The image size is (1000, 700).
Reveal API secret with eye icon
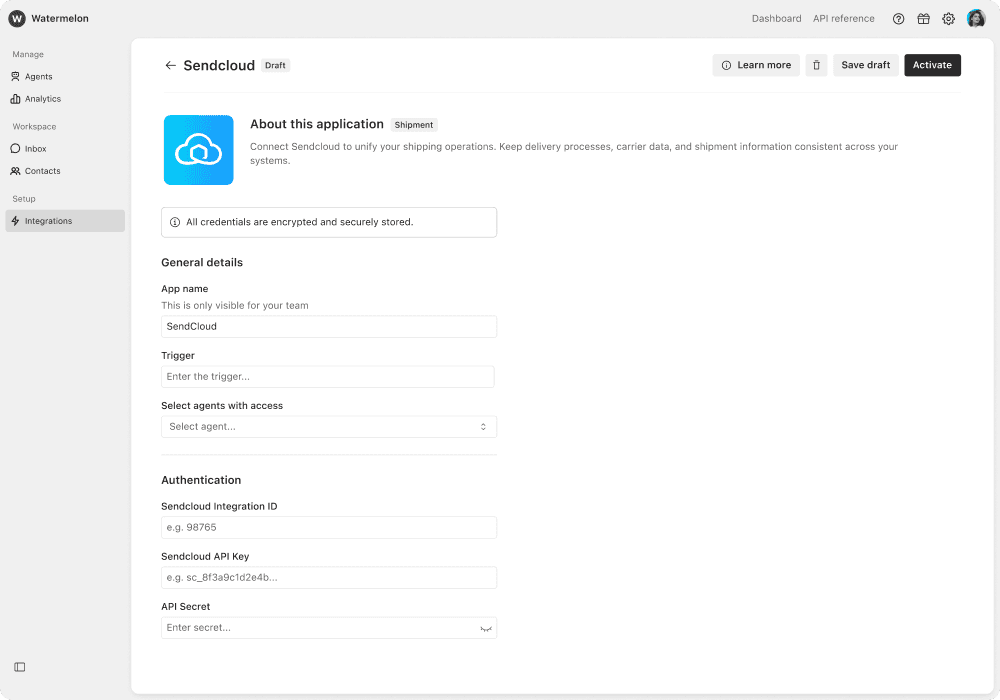(486, 629)
